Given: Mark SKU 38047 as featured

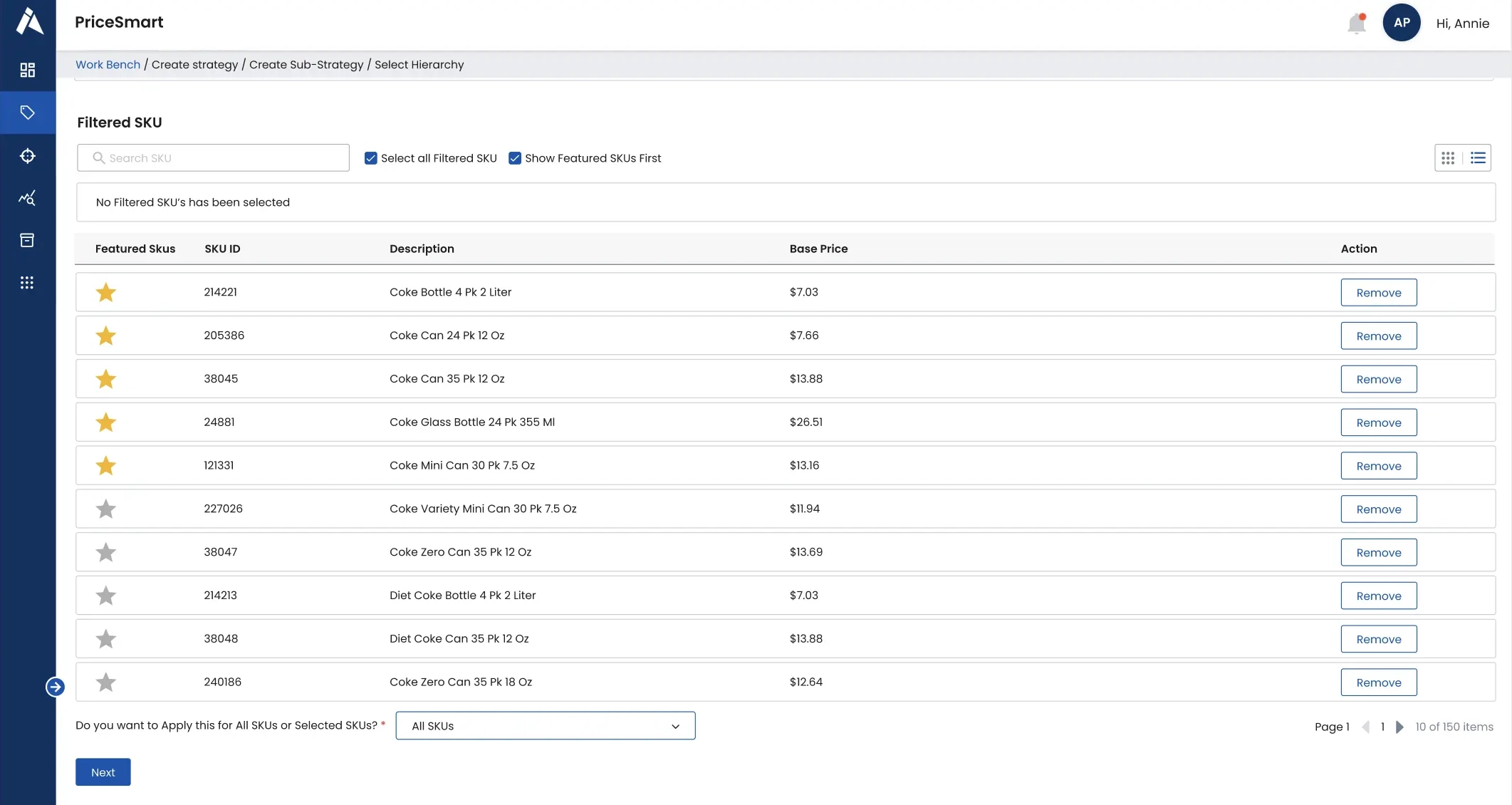Looking at the screenshot, I should point(106,552).
